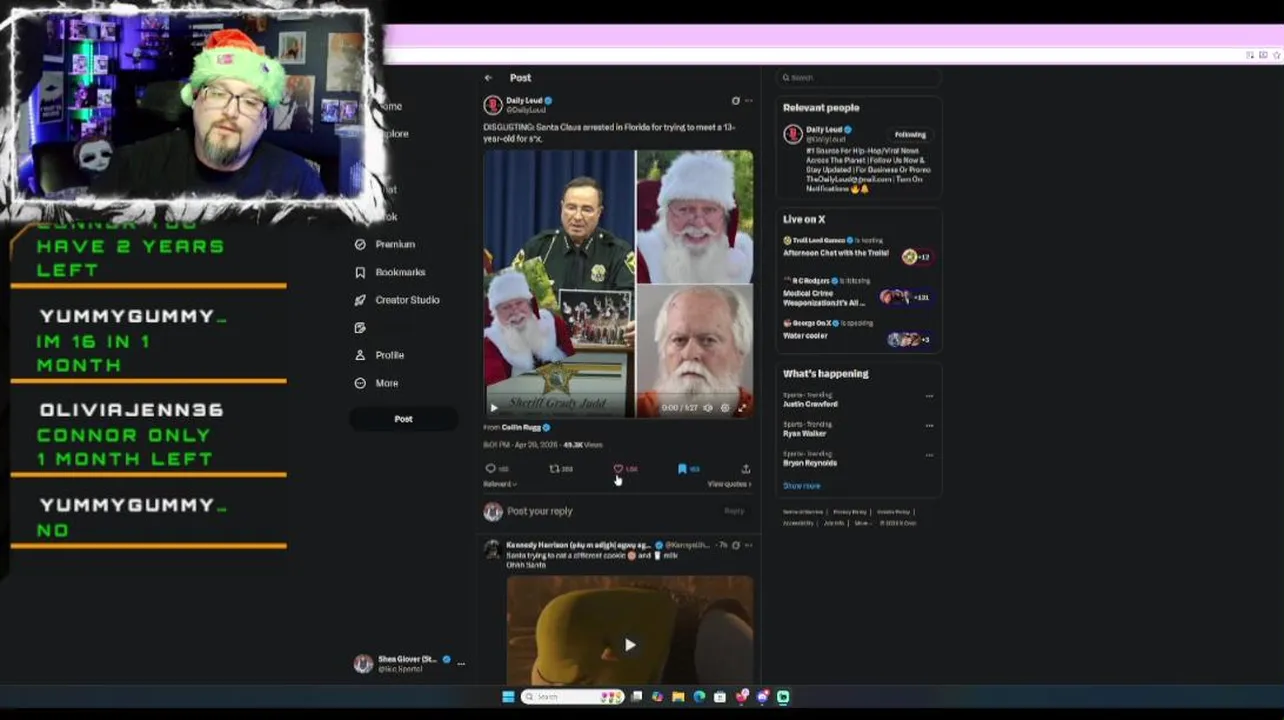Open Bryan Reynolds trending topic
Image resolution: width=1284 pixels, height=720 pixels.
[x=810, y=463]
